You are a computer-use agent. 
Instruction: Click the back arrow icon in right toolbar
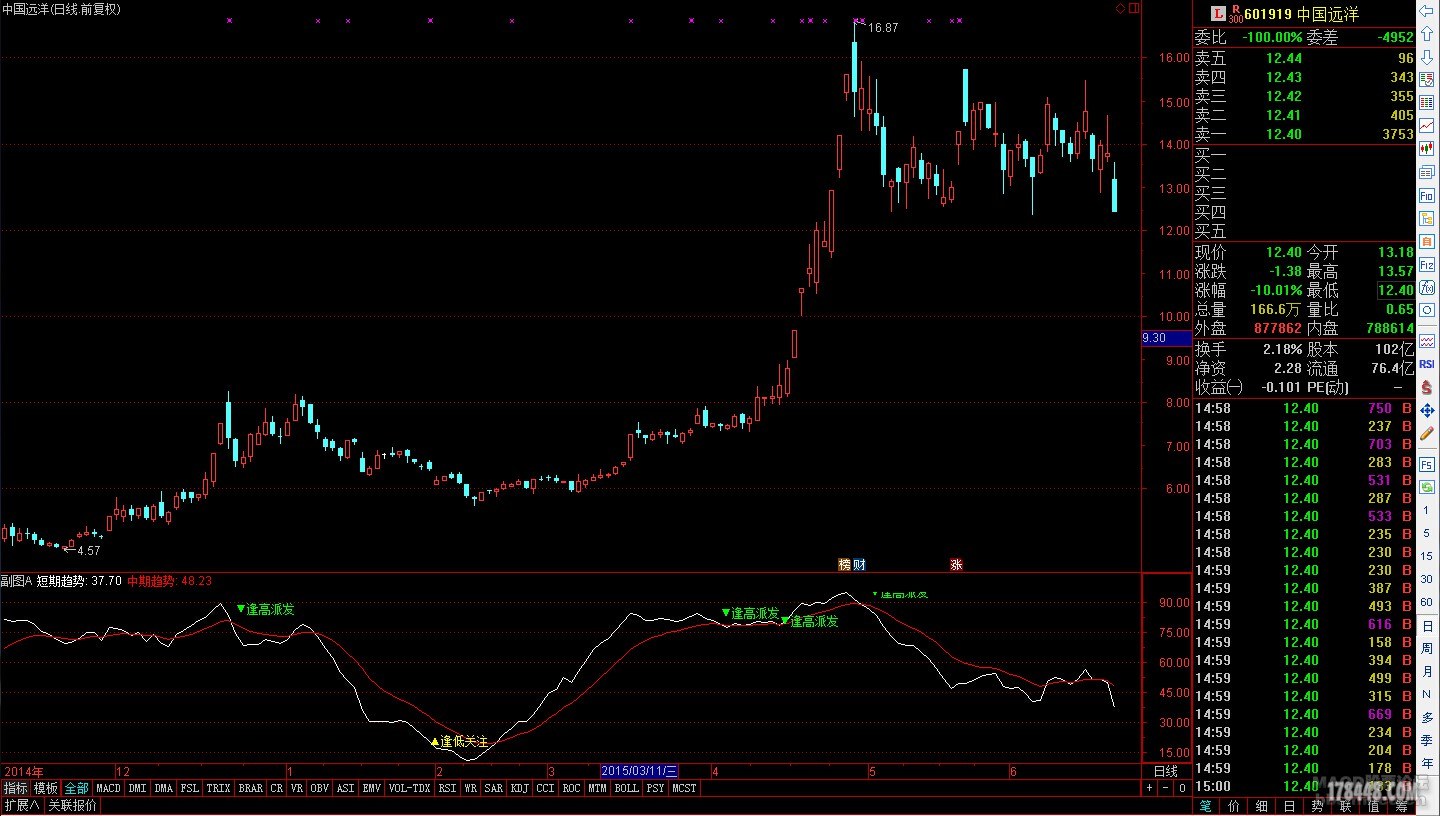click(1427, 11)
